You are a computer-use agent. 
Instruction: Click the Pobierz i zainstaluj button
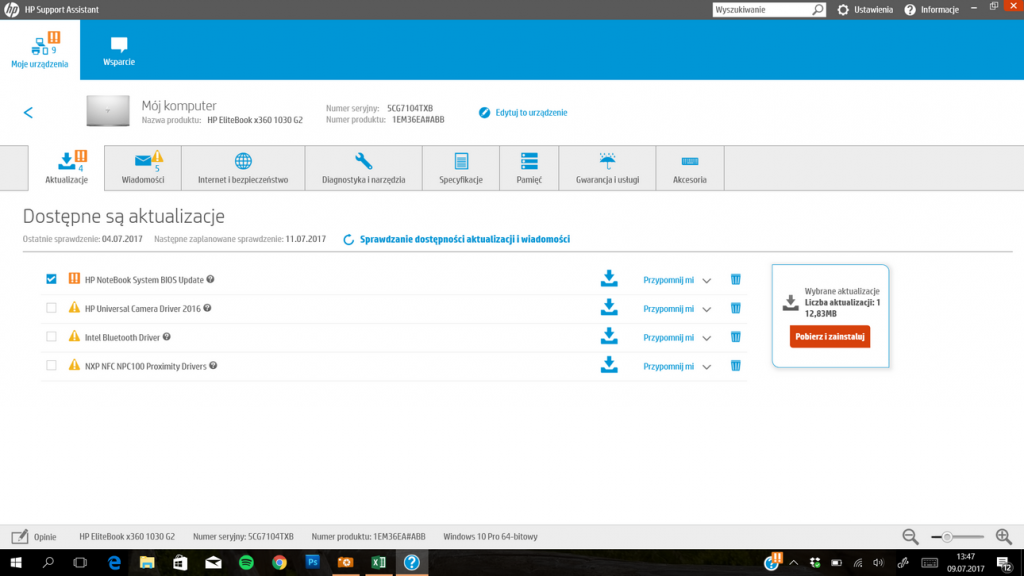[829, 337]
